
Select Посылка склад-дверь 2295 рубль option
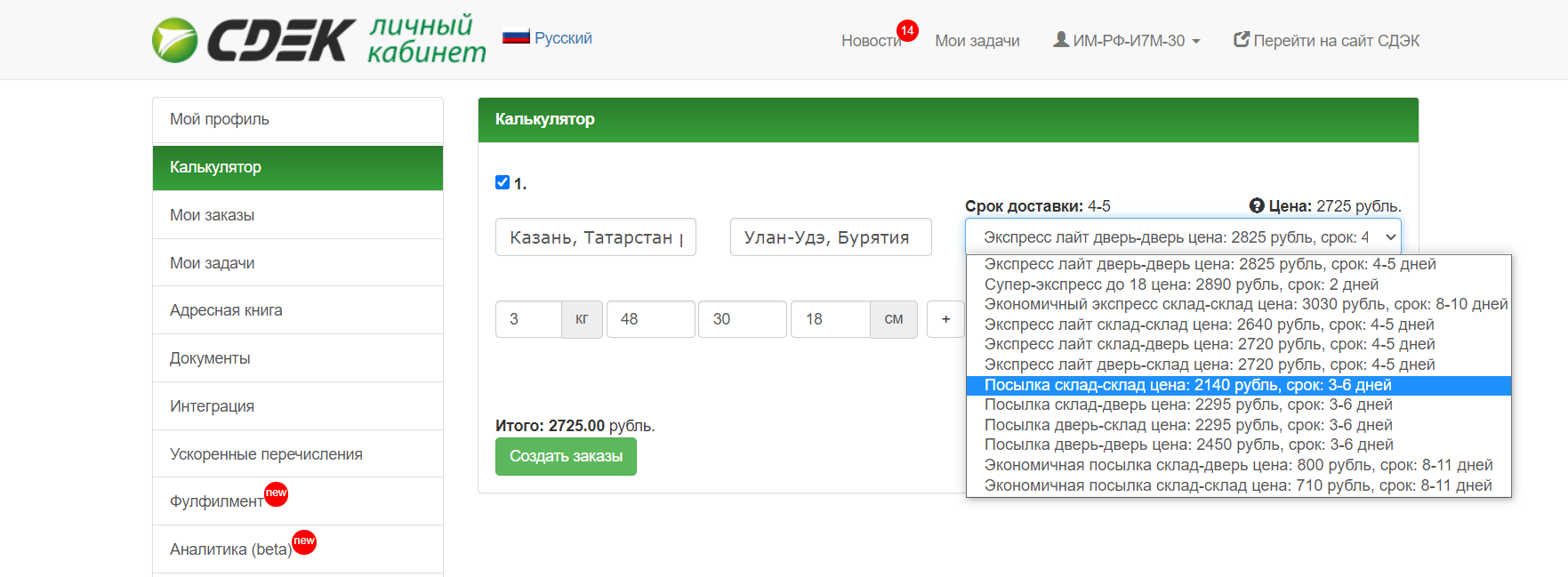(1238, 405)
